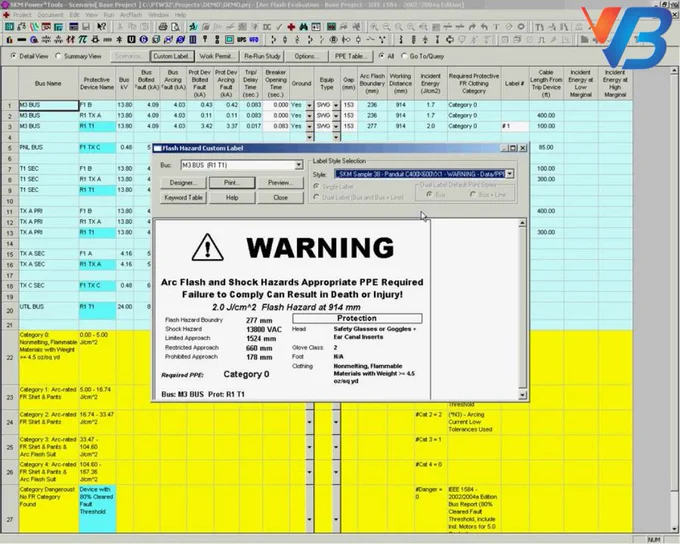Open the Project menu
This screenshot has width=680, height=544.
point(22,15)
